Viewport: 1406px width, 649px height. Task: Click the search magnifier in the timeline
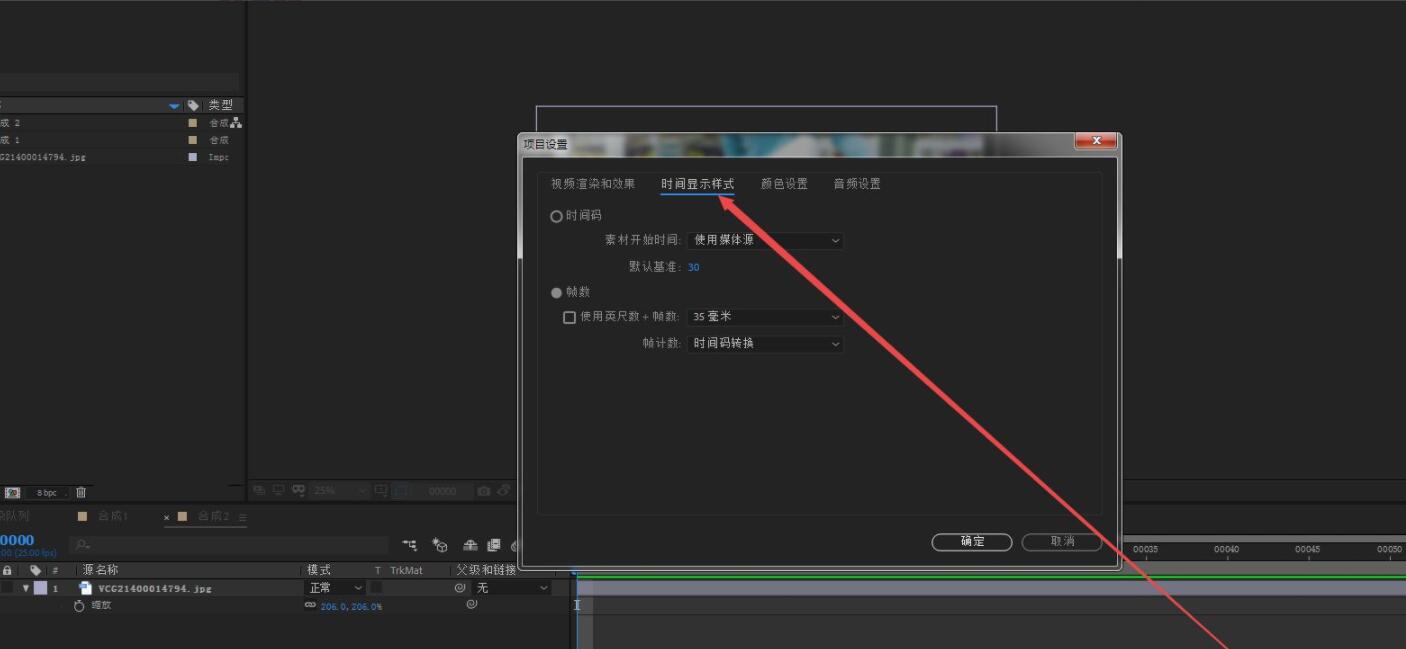pyautogui.click(x=80, y=545)
